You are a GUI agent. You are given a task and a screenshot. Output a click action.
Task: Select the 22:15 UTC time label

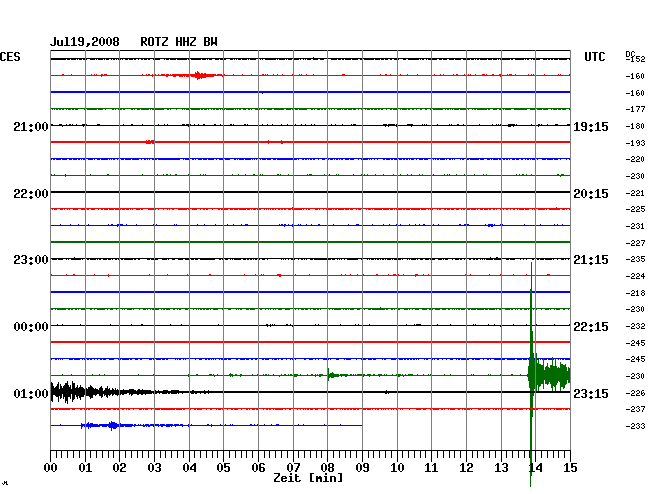tap(591, 327)
